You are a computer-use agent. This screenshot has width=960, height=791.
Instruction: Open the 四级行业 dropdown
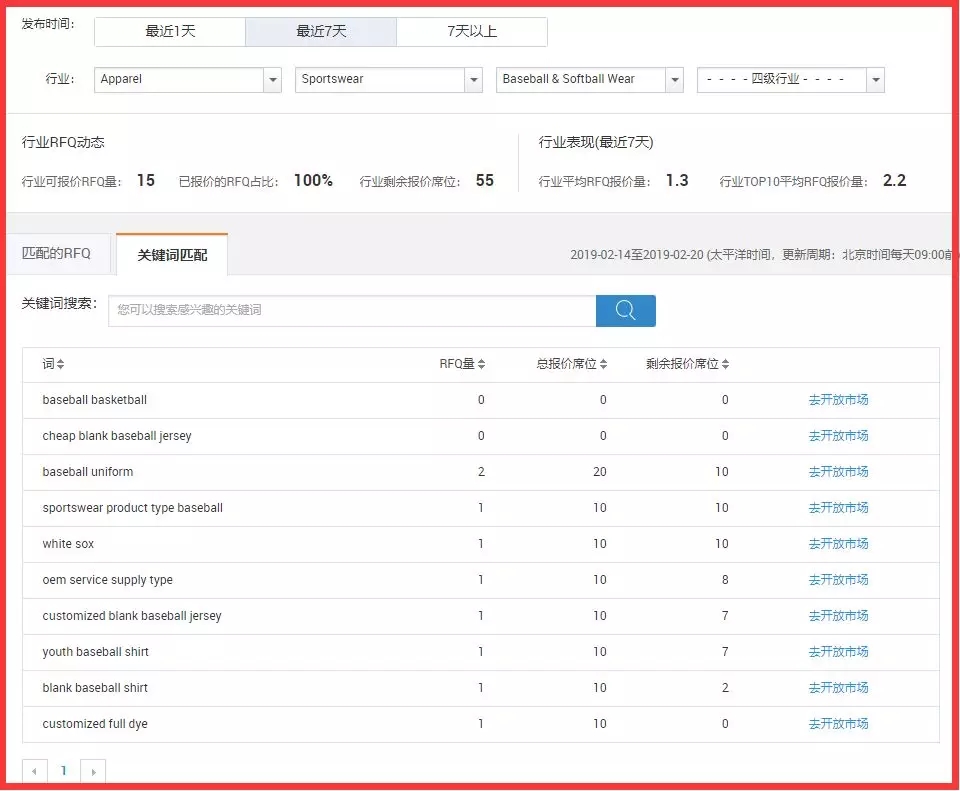875,80
